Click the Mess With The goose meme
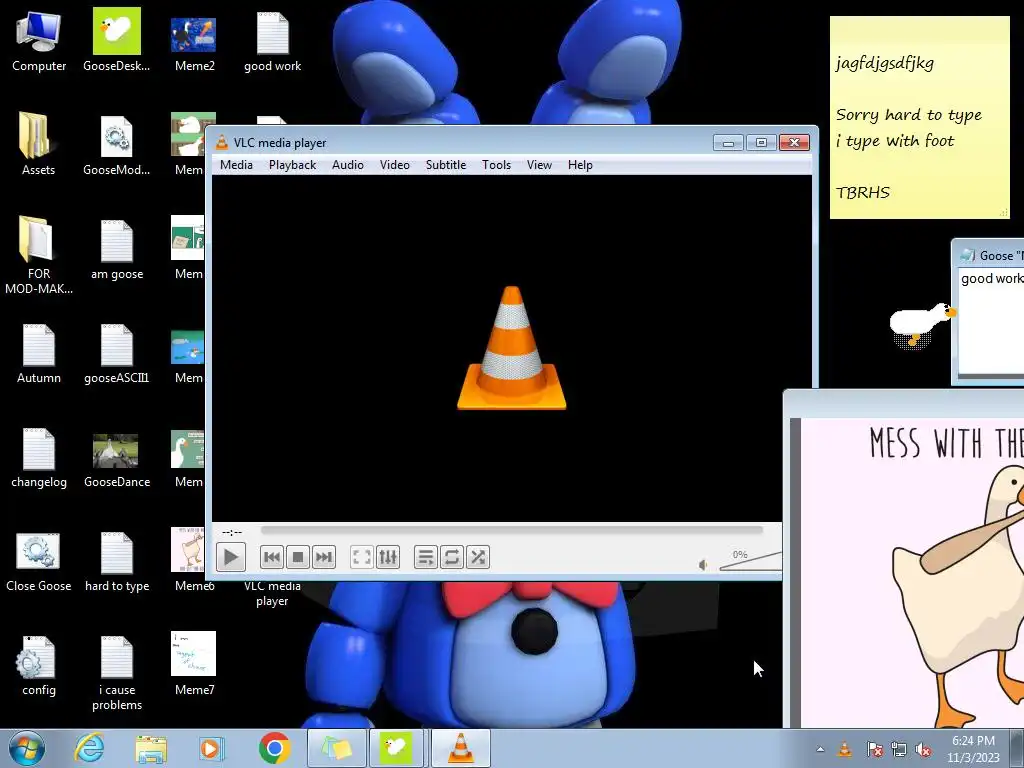 [x=912, y=572]
